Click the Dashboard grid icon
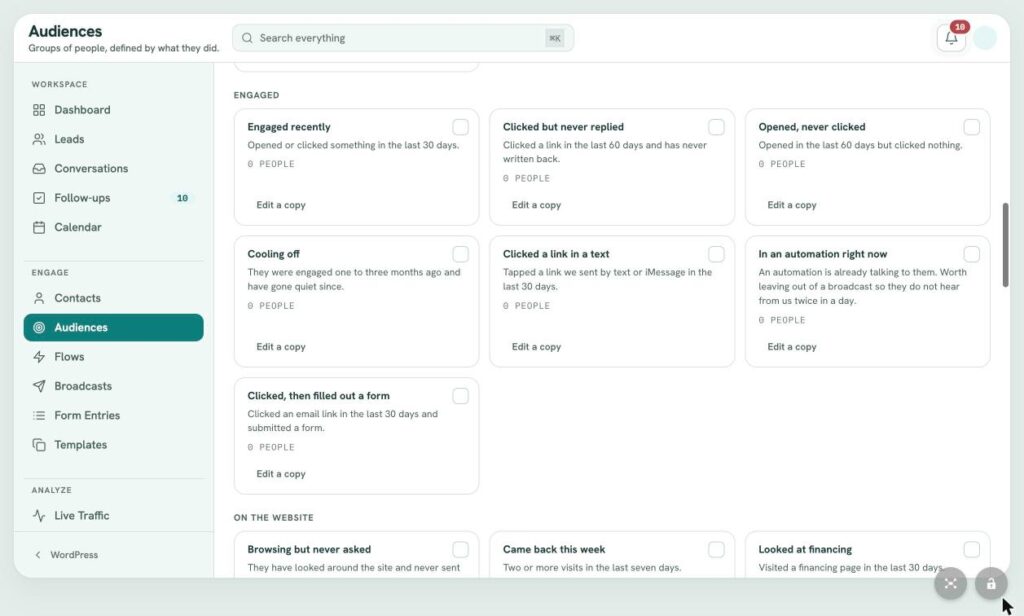Screen dimensions: 1024x616 pyautogui.click(x=39, y=110)
